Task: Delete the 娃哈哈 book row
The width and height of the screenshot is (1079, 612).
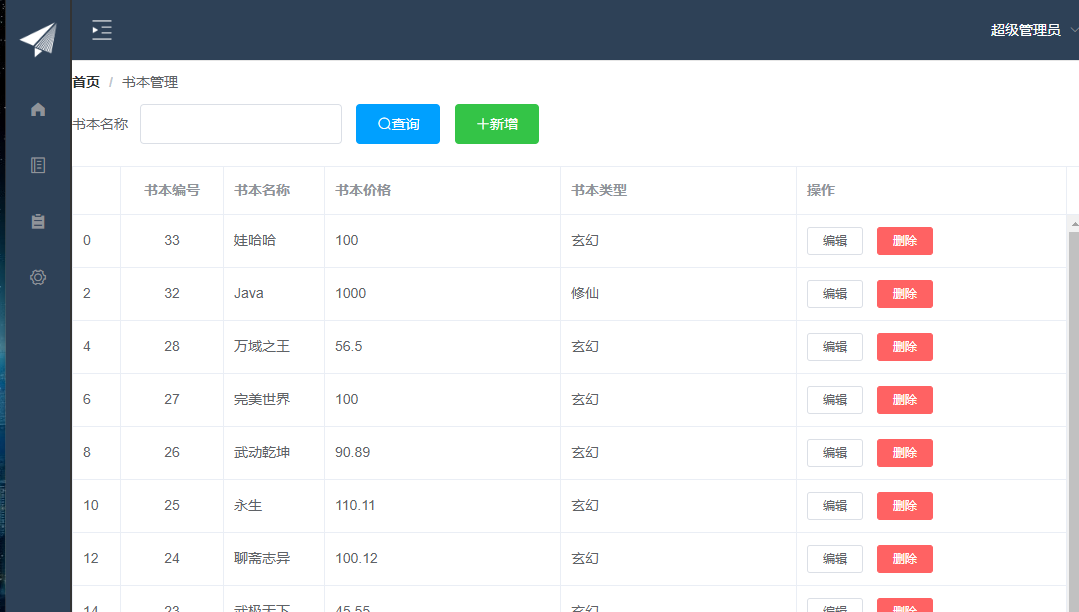Action: click(x=905, y=241)
